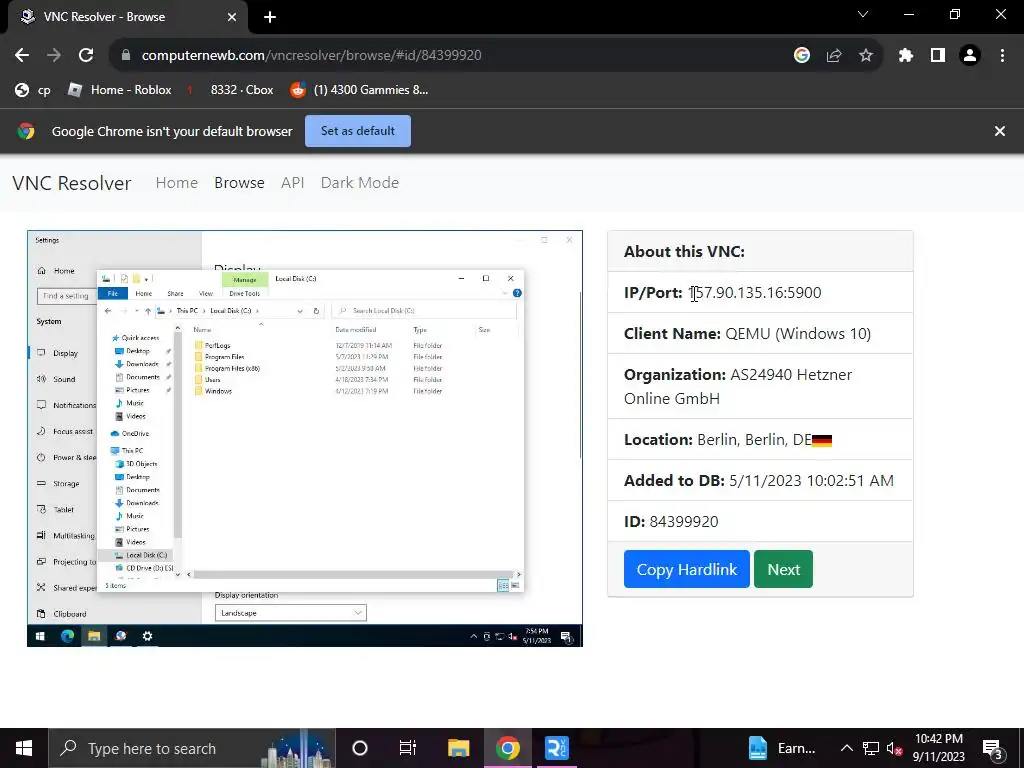Open the blue R app on the taskbar
The image size is (1024, 768).
pos(556,748)
